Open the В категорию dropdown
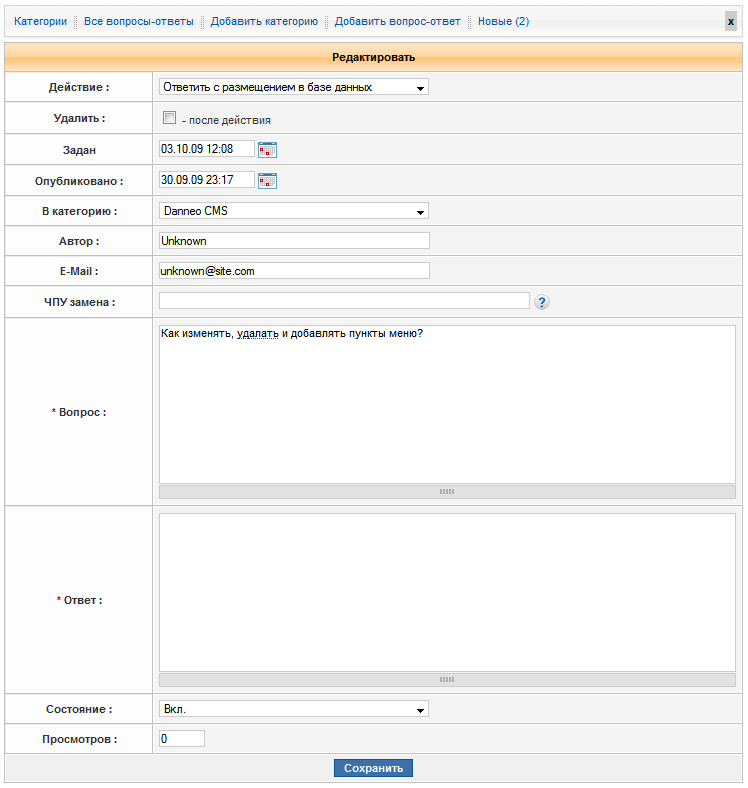Screen dimensions: 748x788 [293, 211]
